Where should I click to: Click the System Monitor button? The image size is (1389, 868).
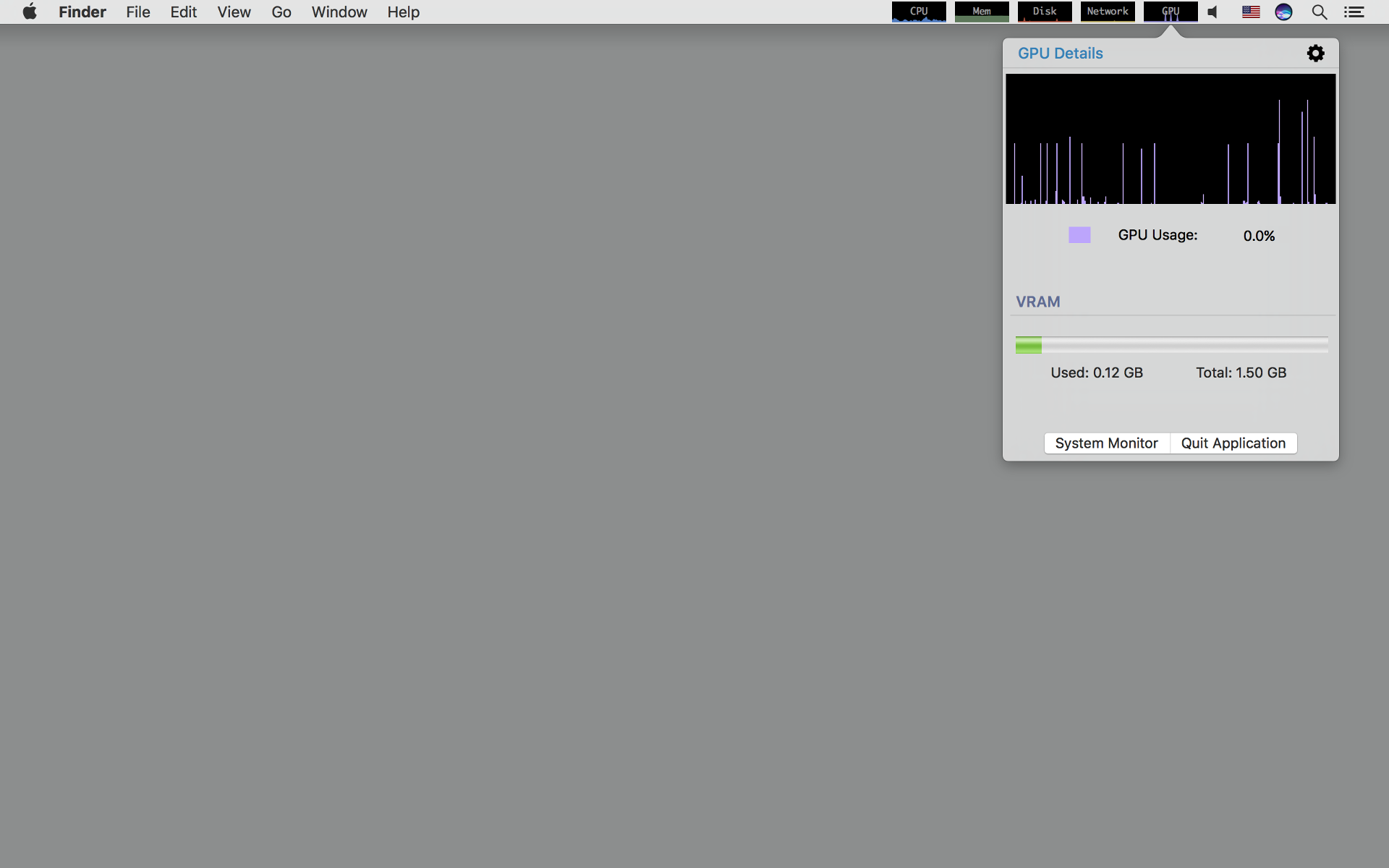(x=1106, y=443)
